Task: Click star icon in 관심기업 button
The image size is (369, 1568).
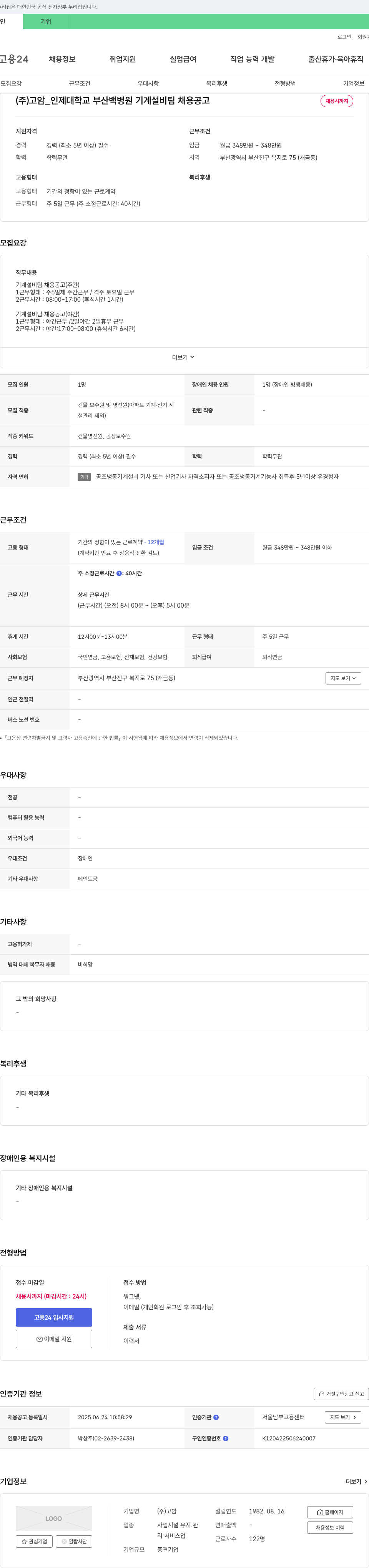Action: click(24, 1541)
